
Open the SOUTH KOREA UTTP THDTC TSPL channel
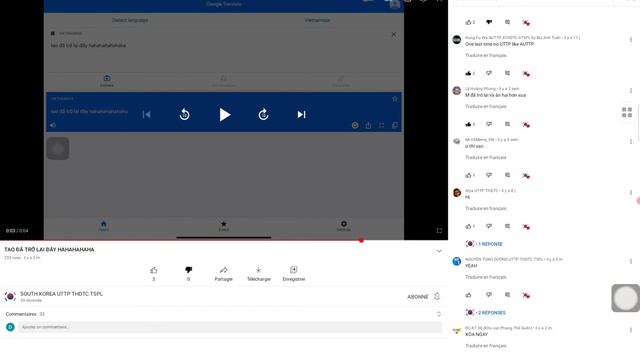[x=62, y=294]
